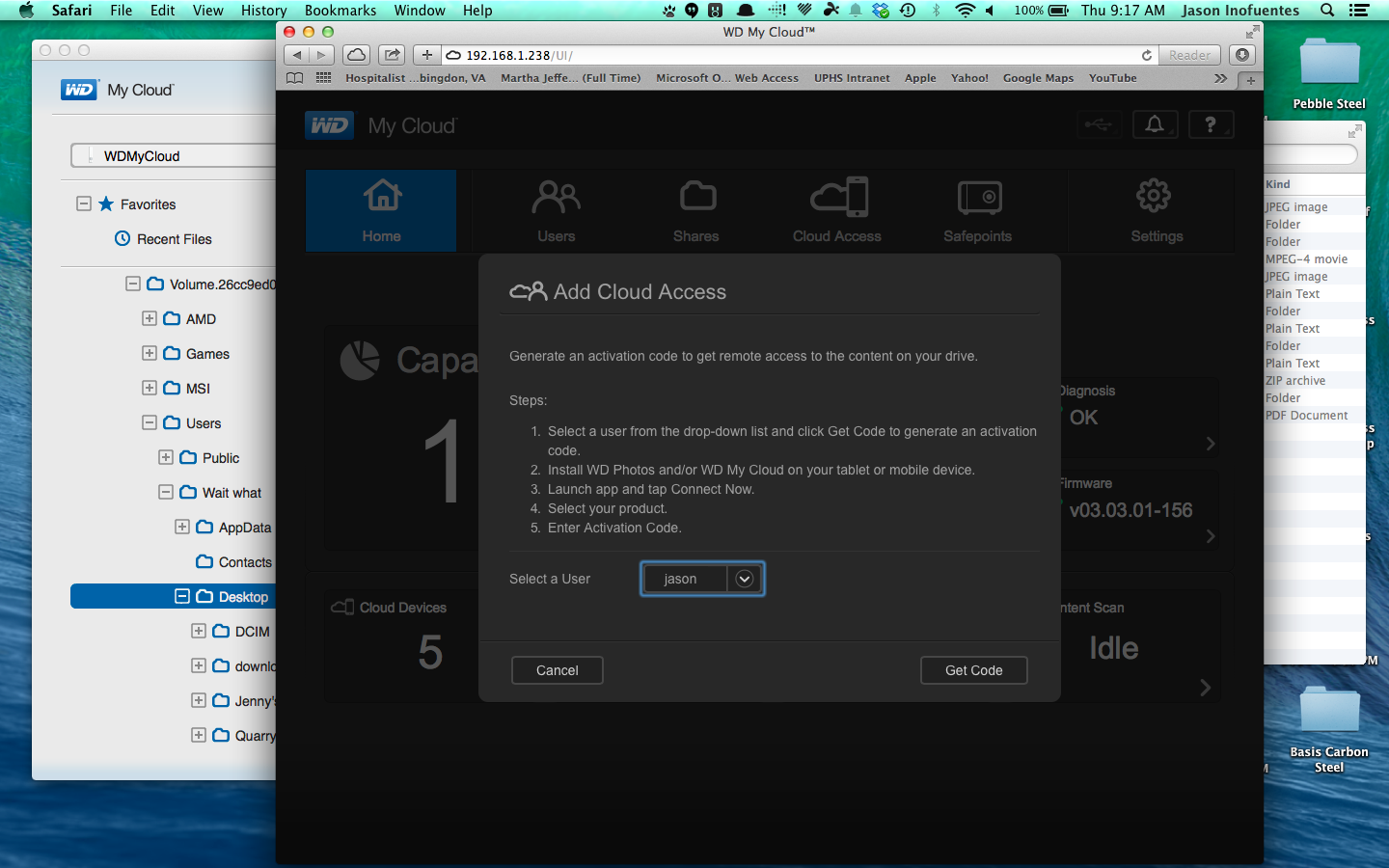Open the Settings gear in My Cloud
1389x868 pixels.
click(1154, 210)
